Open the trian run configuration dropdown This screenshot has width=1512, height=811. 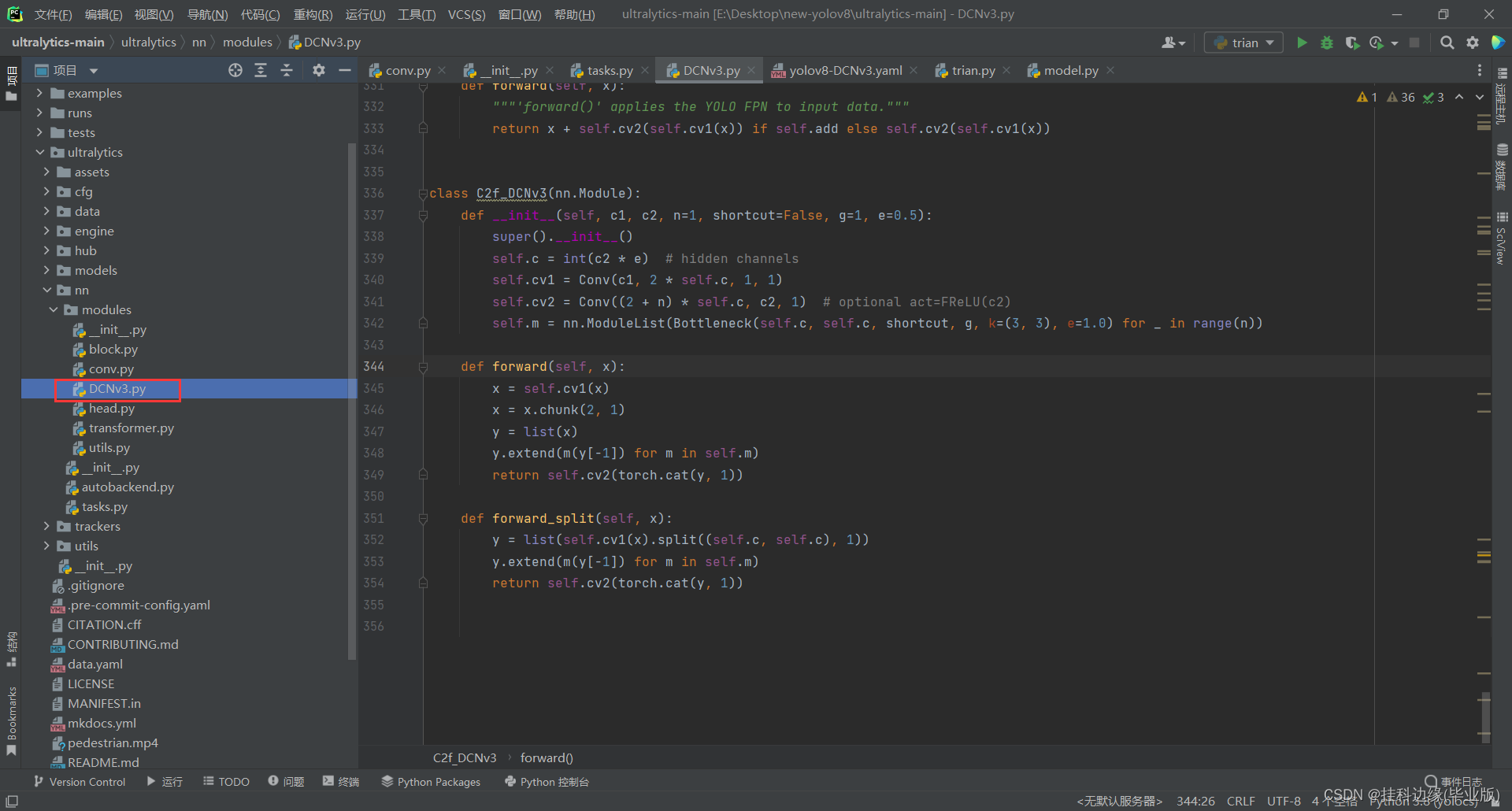(1243, 43)
